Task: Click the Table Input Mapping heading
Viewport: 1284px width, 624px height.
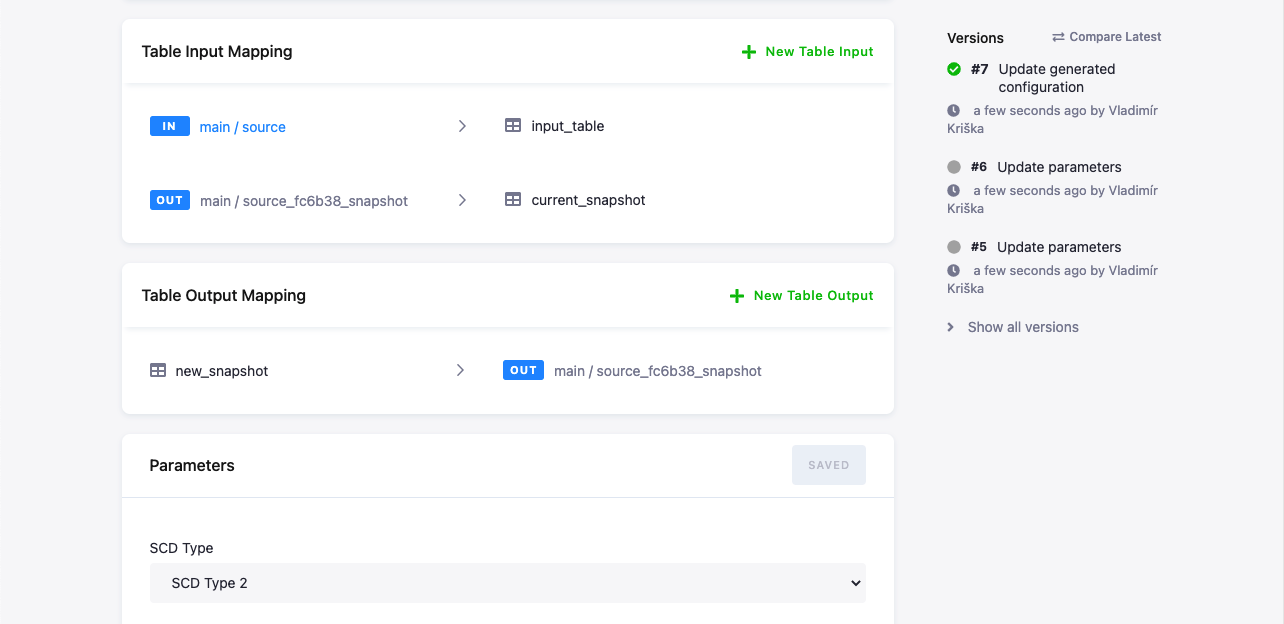Action: pos(217,51)
